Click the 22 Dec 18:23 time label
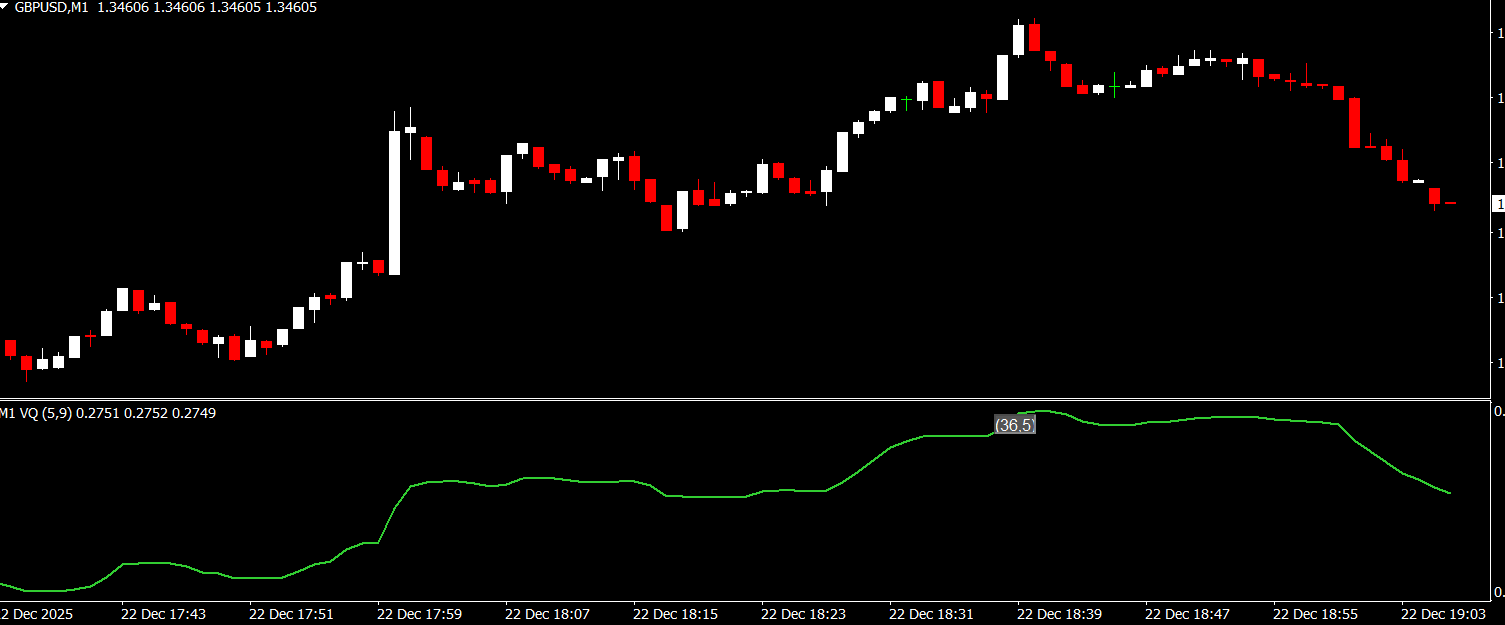 point(803,613)
